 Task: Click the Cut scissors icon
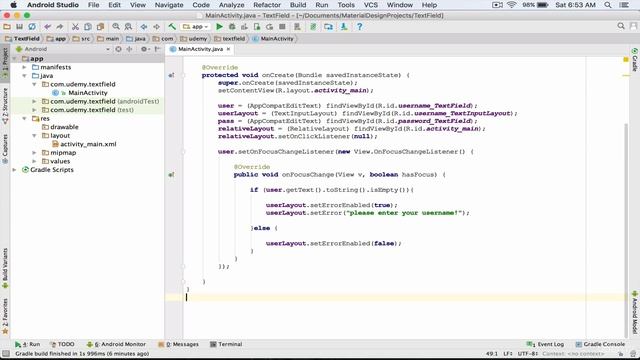pos(75,27)
